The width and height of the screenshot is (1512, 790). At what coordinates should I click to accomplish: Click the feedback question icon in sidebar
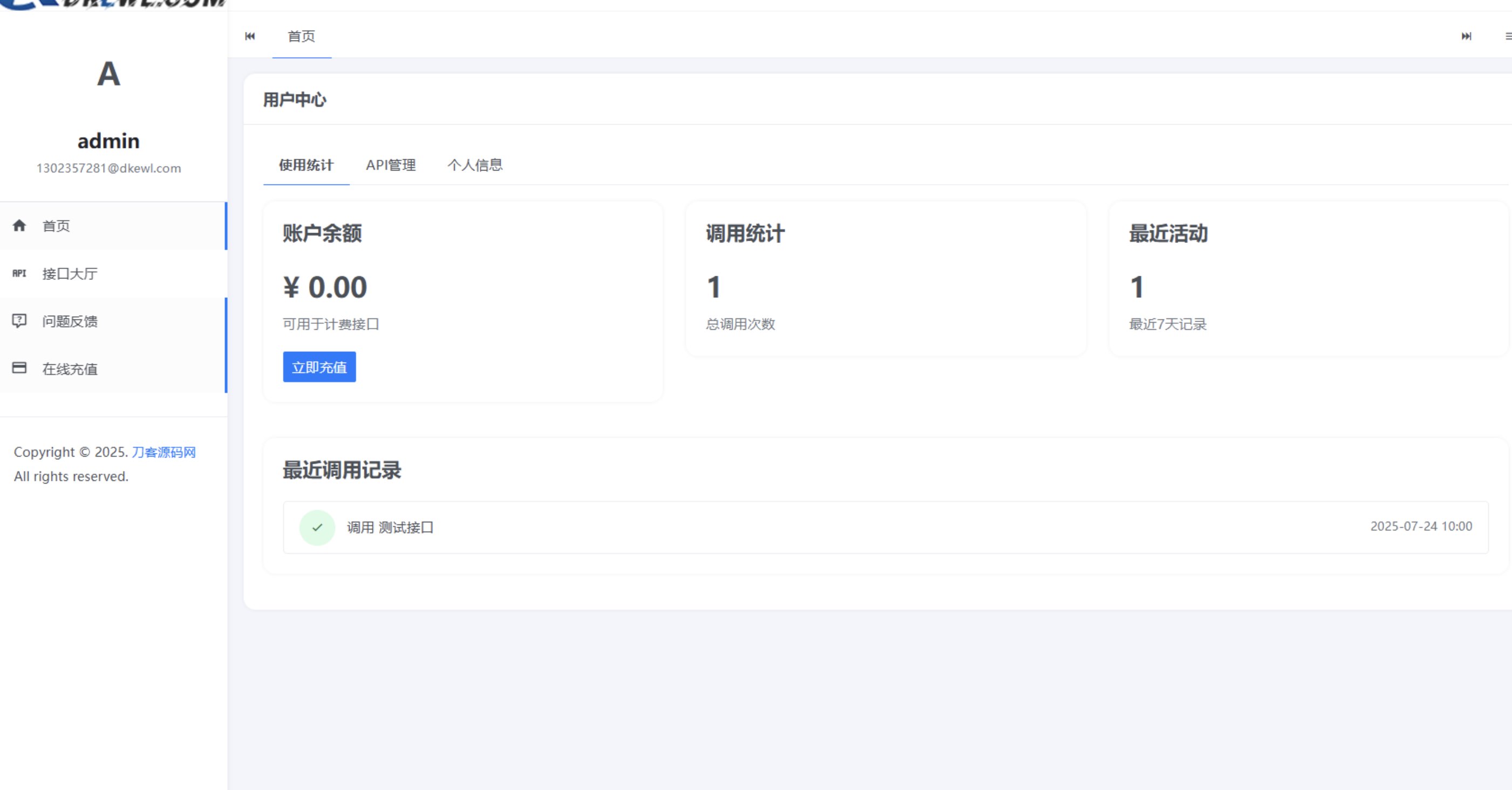19,321
